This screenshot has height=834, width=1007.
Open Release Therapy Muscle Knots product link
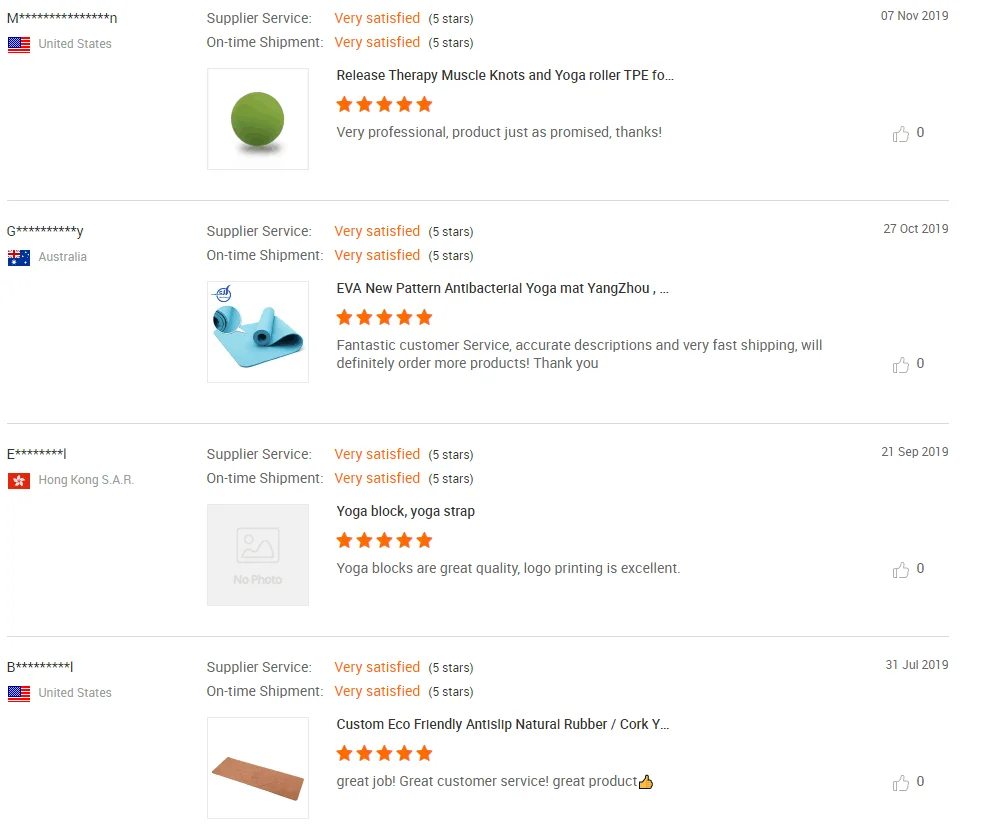(505, 75)
